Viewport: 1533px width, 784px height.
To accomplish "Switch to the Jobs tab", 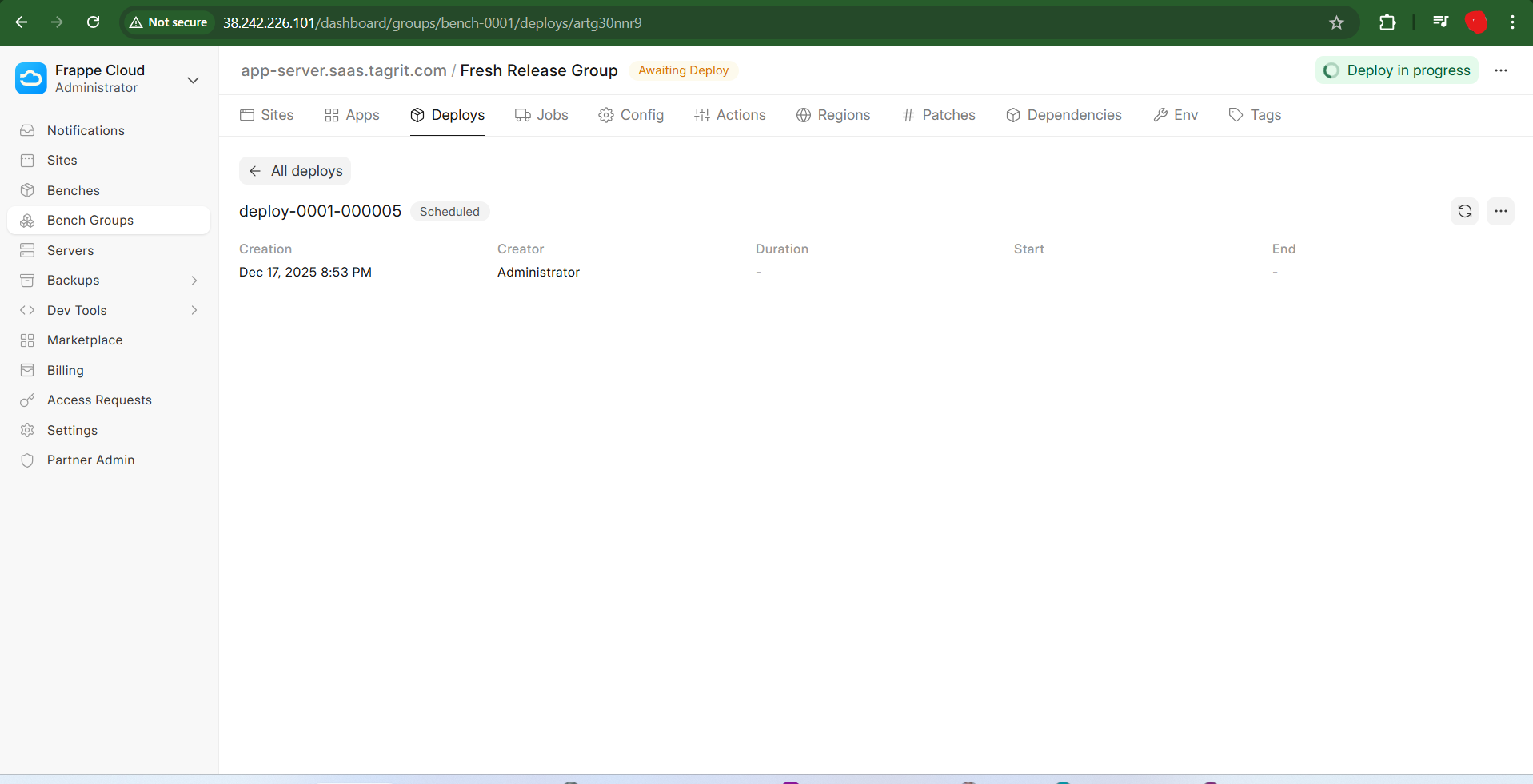I will tap(541, 115).
